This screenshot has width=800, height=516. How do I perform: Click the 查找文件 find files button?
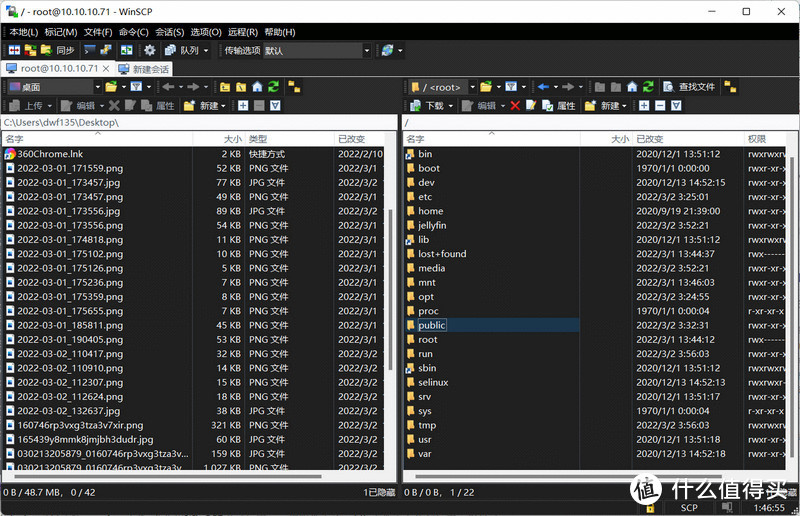(689, 87)
